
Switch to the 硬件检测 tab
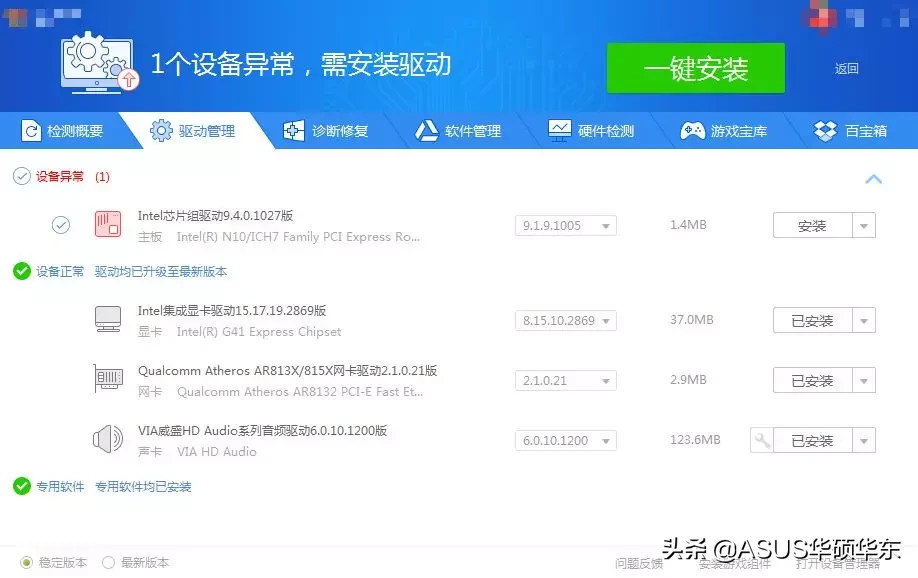pyautogui.click(x=591, y=131)
